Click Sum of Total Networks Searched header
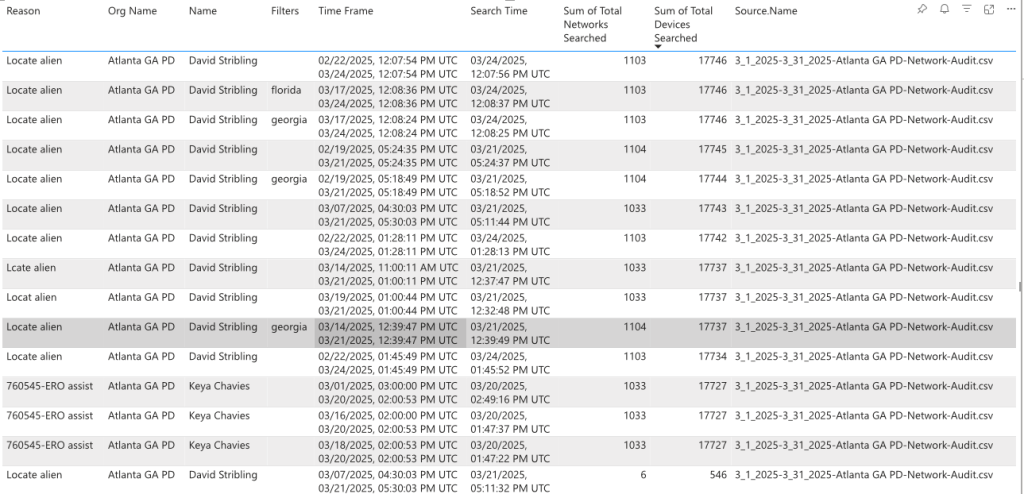The image size is (1024, 494). (x=592, y=24)
